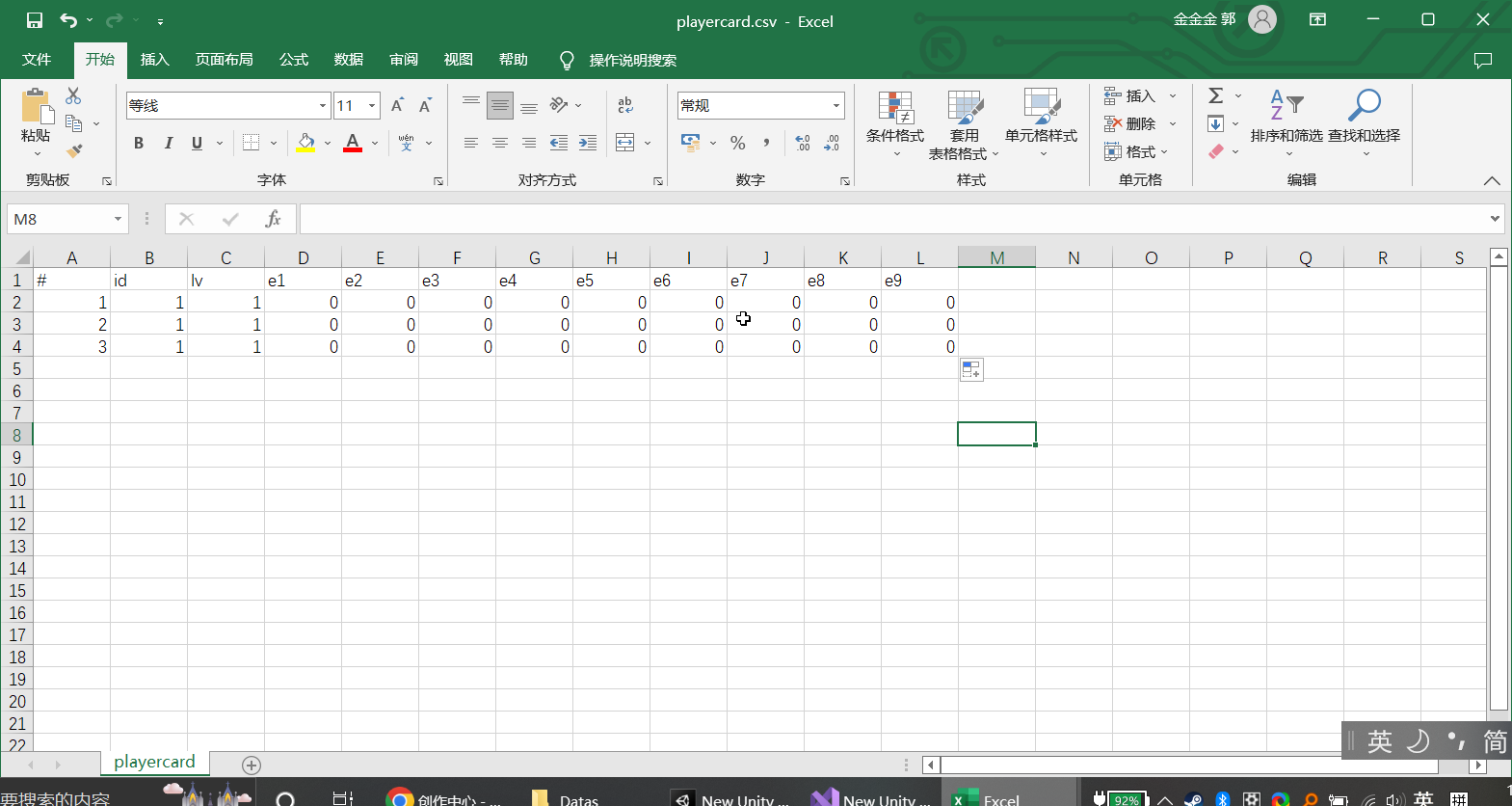Screen dimensions: 1512x806
Task: Toggle align text left
Action: 471,143
